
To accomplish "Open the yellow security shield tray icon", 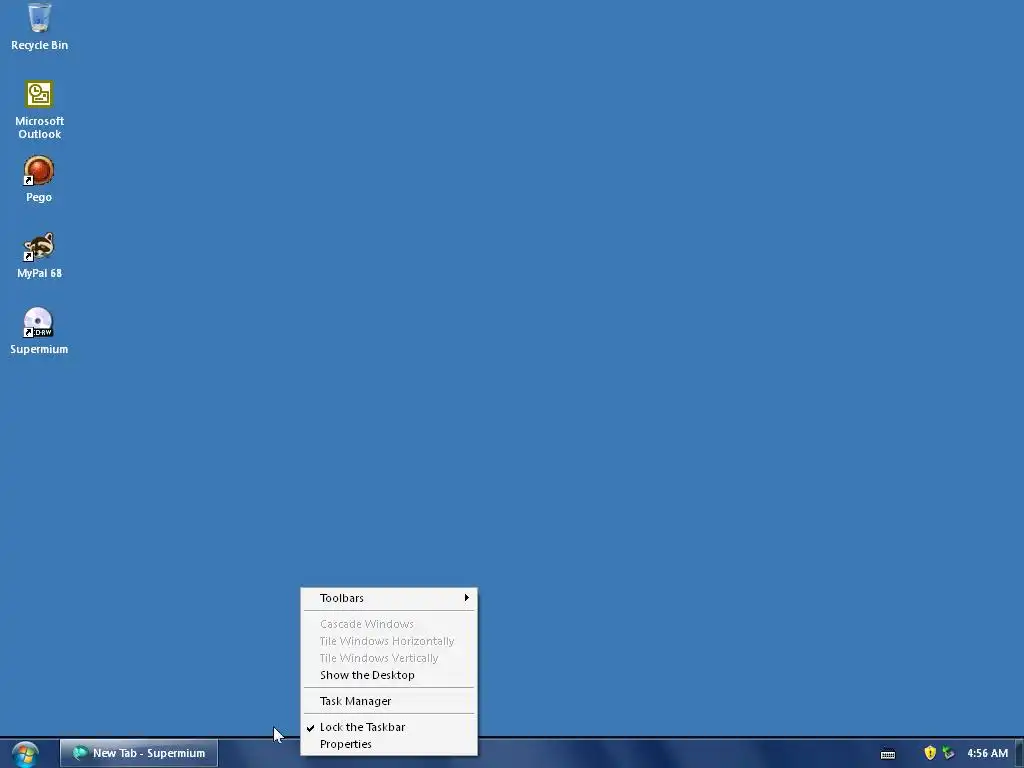I will [930, 753].
